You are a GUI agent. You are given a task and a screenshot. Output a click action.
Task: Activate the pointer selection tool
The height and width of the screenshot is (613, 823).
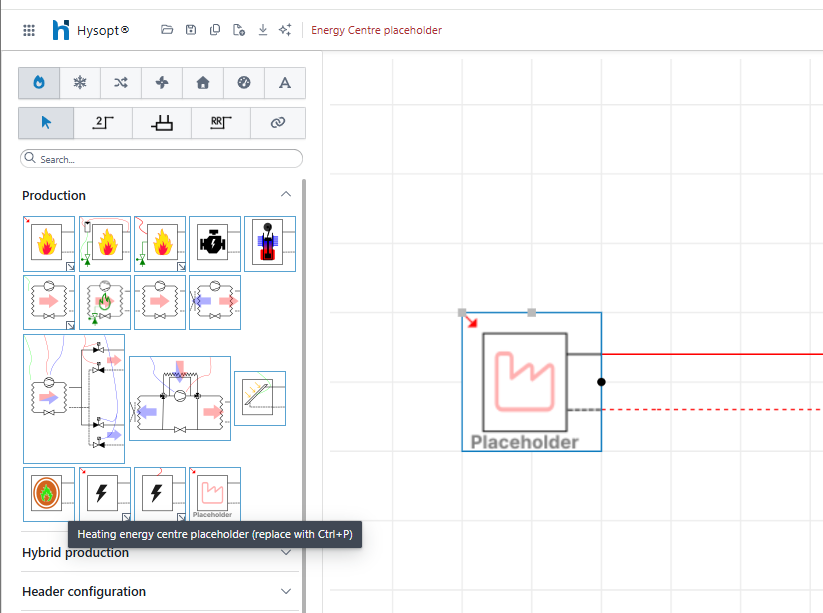[x=46, y=123]
